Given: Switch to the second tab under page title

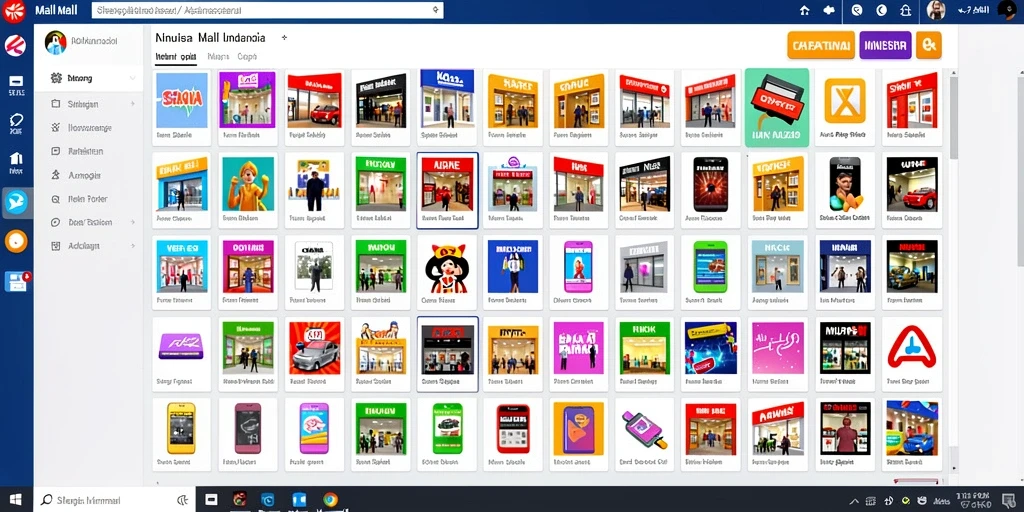Looking at the screenshot, I should 218,57.
